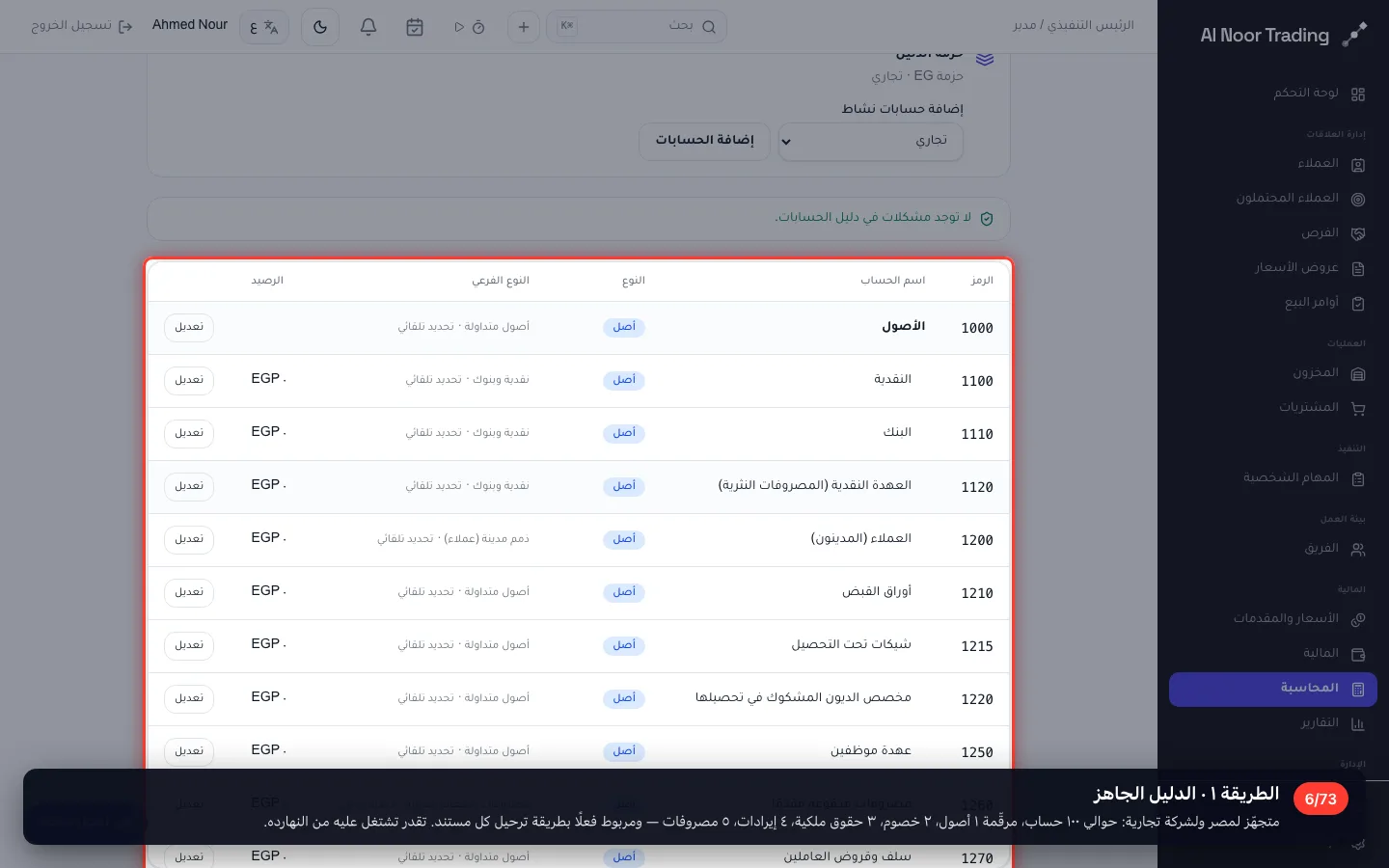Edit account 1100 النقدية

tap(189, 380)
